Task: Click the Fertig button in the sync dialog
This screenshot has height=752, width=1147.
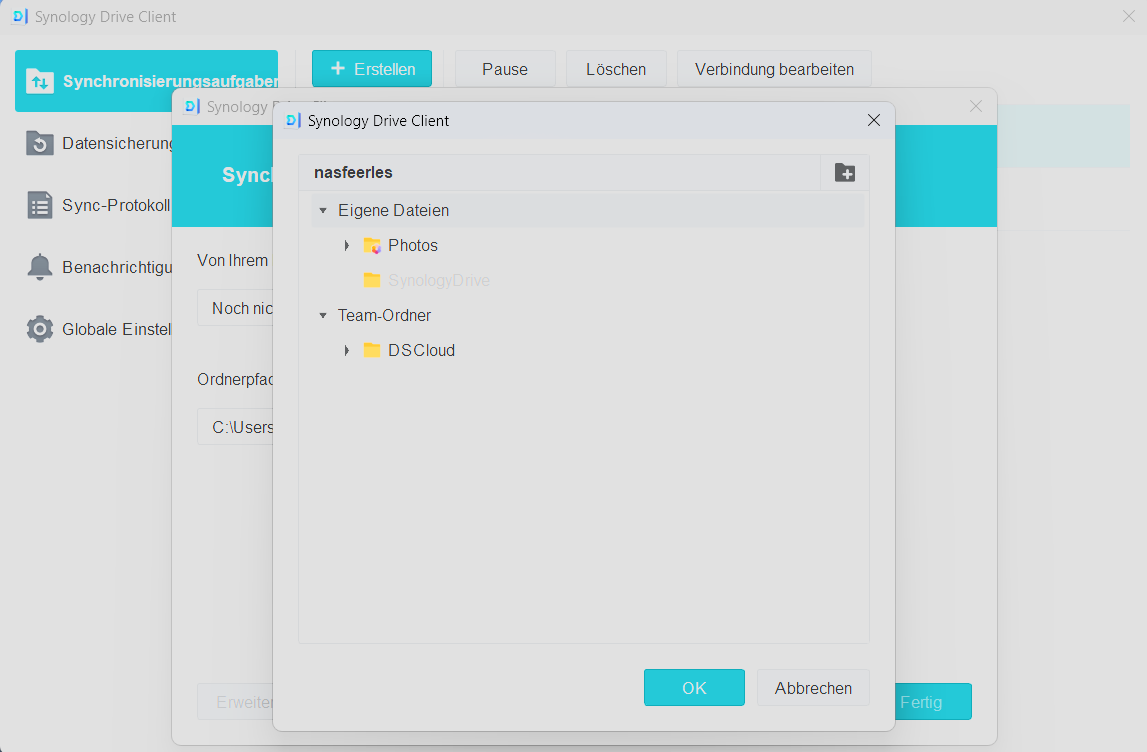Action: (x=933, y=702)
